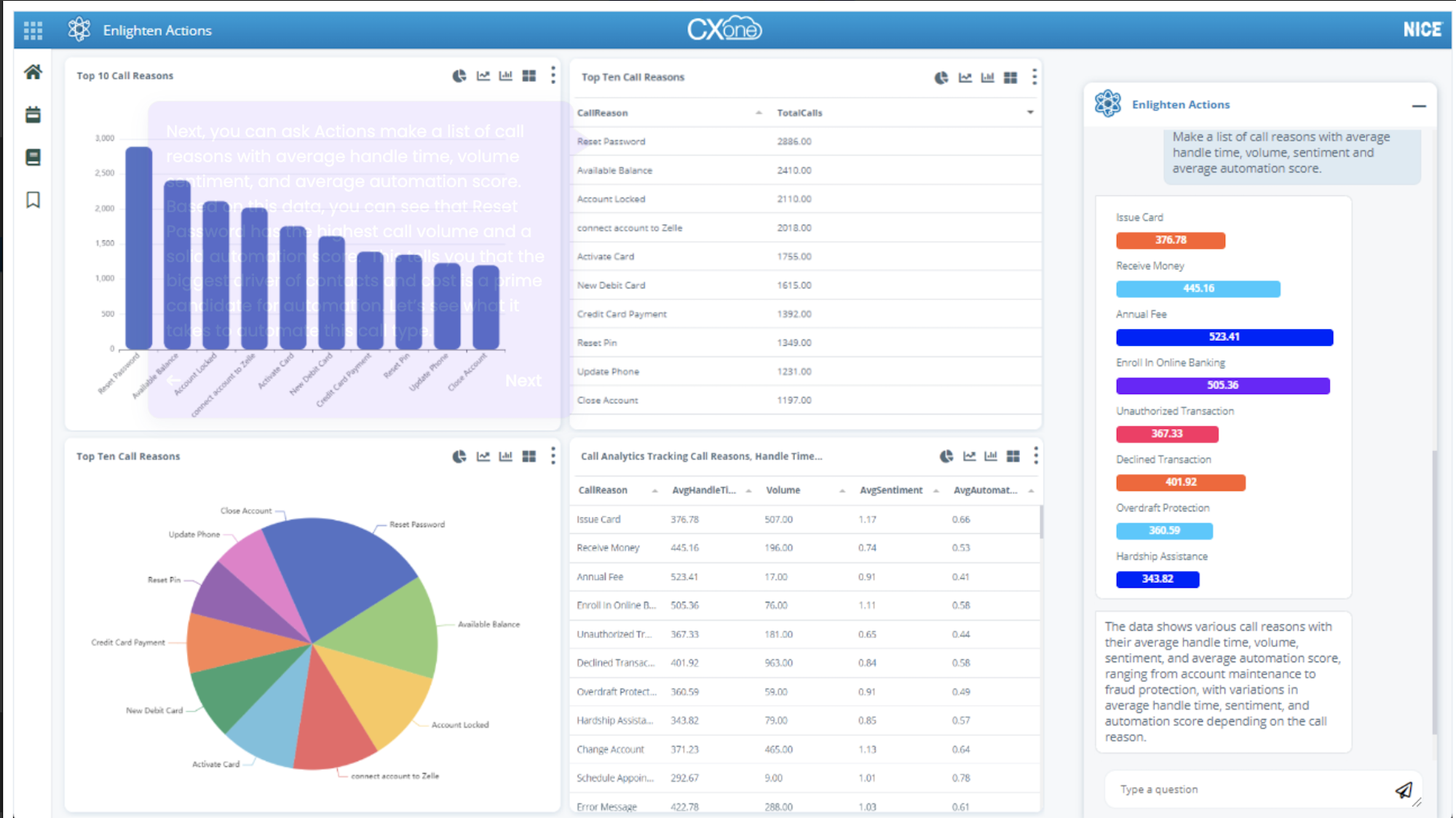Switch Top 10 Call Reasons to pie chart
Viewport: 1456px width, 818px height.
point(459,76)
